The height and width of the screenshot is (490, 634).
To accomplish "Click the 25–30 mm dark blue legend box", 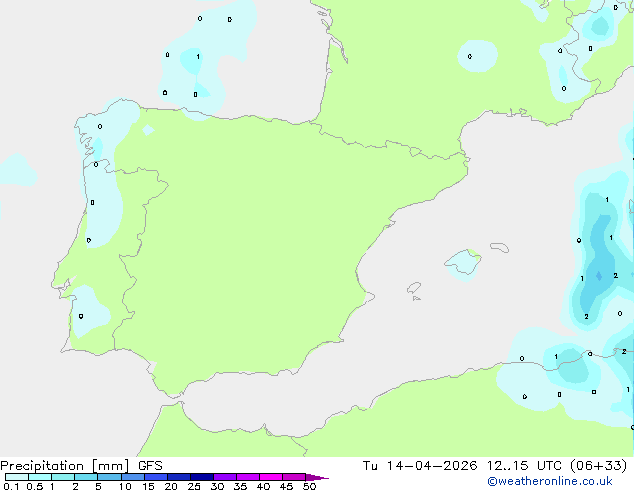I will pyautogui.click(x=201, y=477).
